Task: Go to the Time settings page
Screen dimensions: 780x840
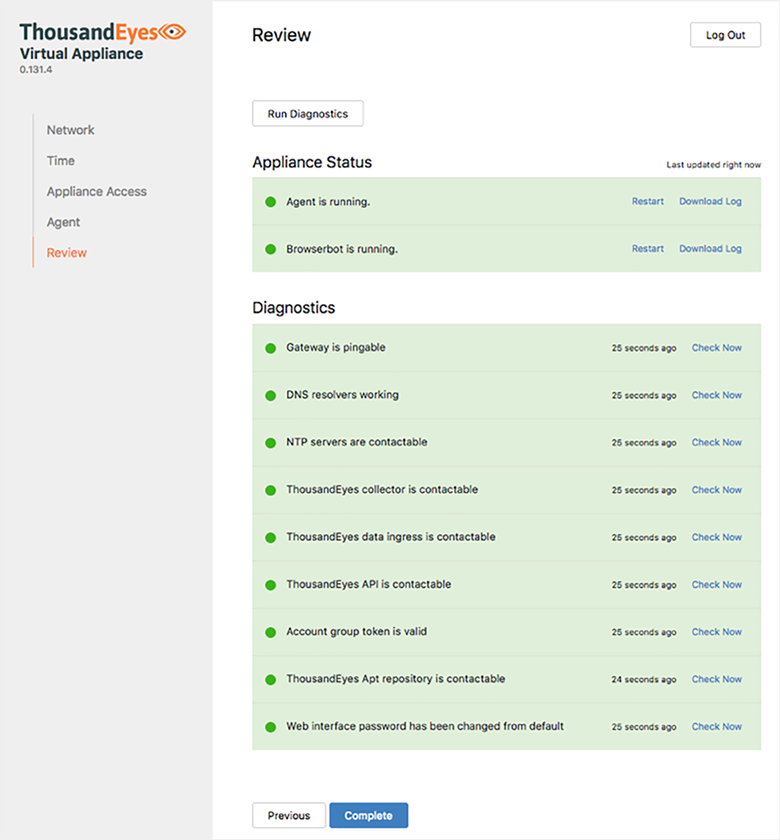Action: click(60, 161)
